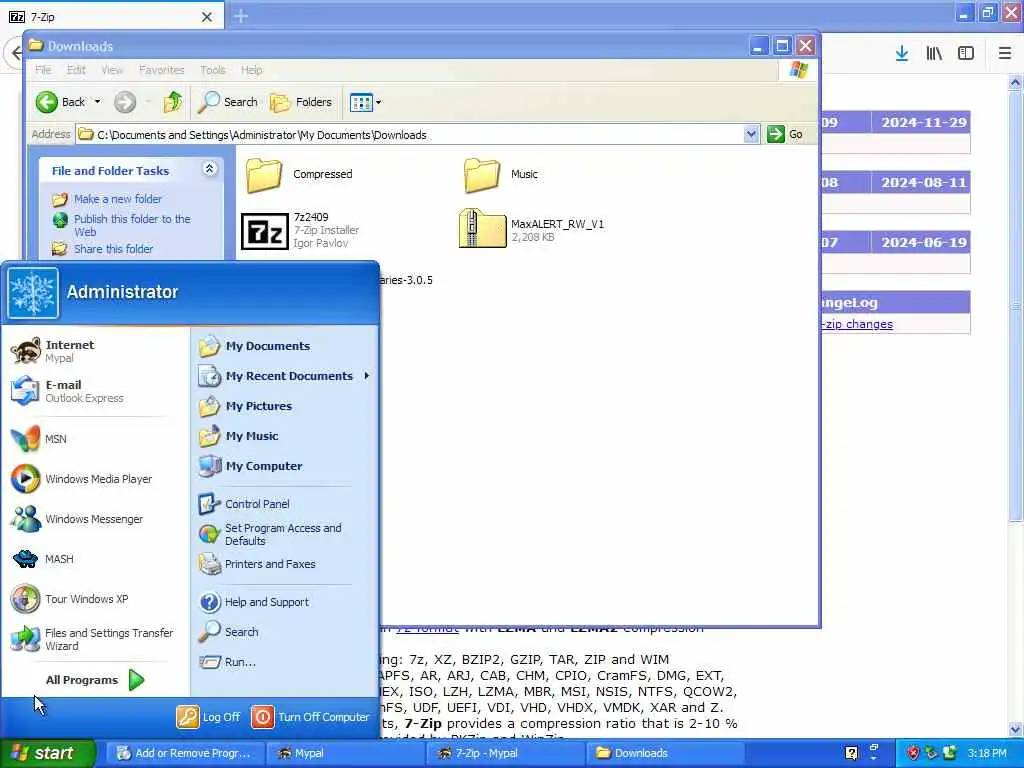Viewport: 1024px width, 768px height.
Task: Open browser downloads arrow icon
Action: [x=902, y=54]
